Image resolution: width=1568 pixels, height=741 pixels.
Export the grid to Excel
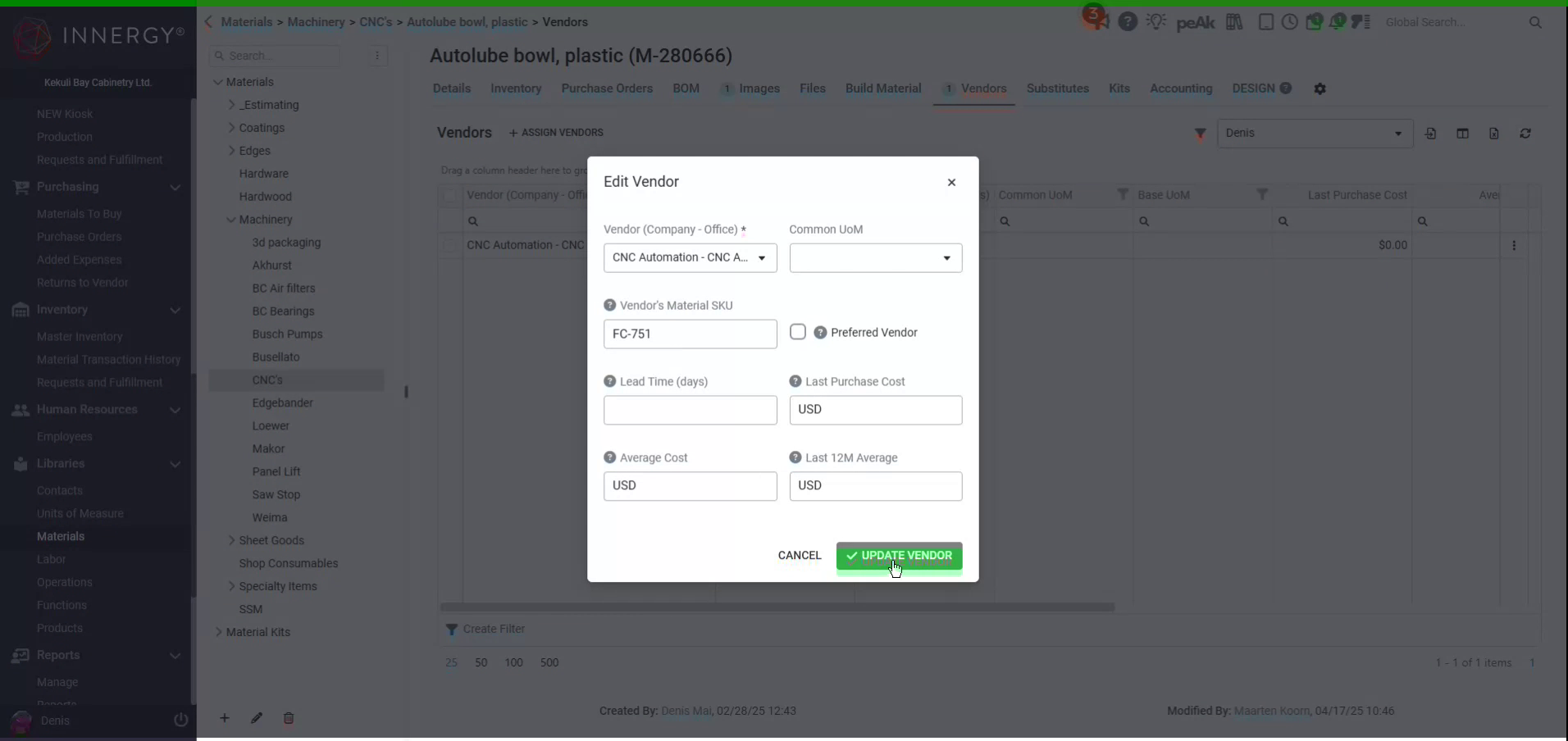[x=1494, y=133]
